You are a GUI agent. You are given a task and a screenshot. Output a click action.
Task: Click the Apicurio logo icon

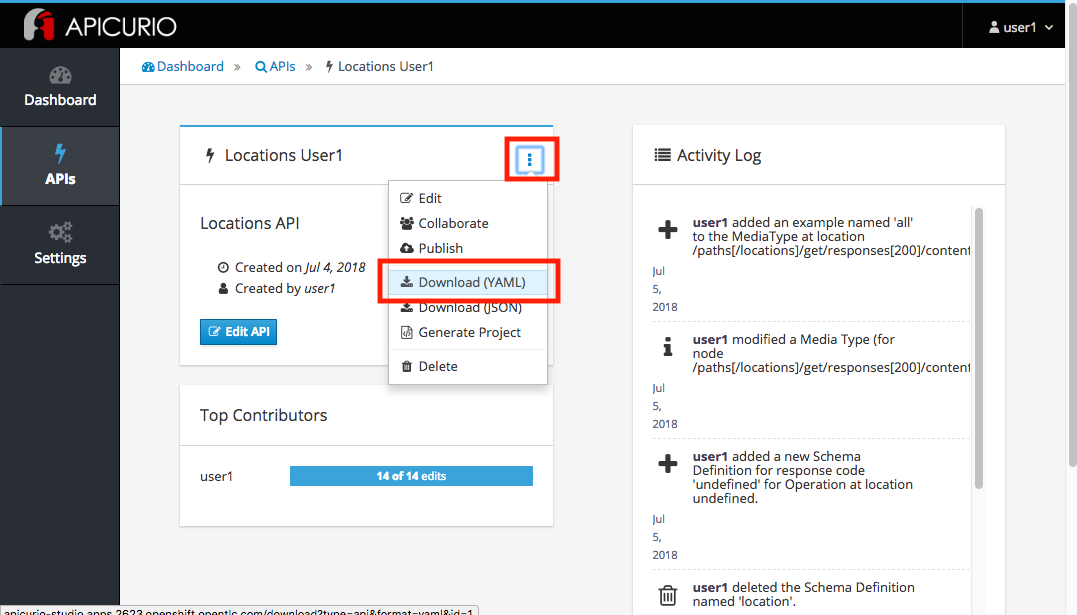coord(40,25)
